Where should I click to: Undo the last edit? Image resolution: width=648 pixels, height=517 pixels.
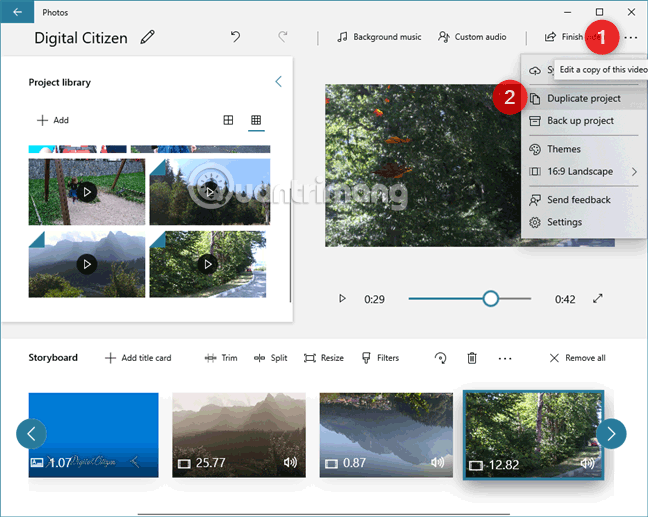[236, 37]
